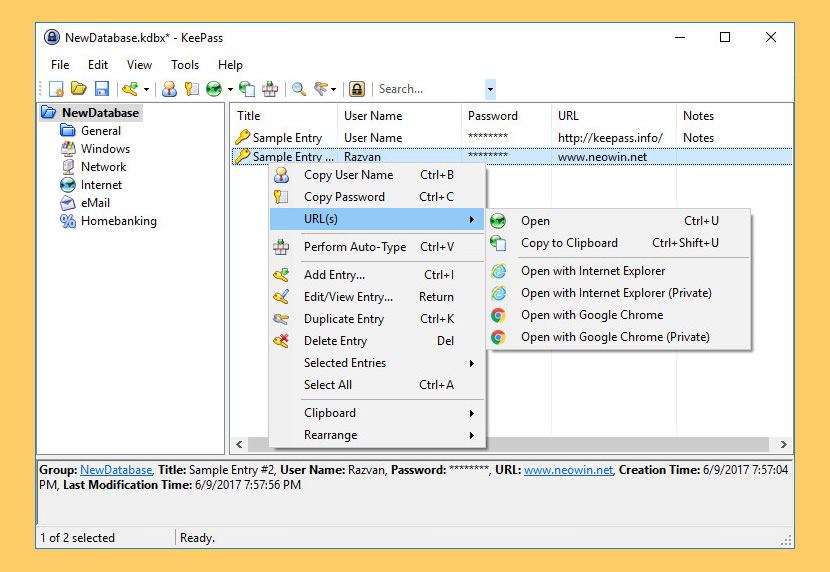Select the eMail group in tree
The image size is (830, 572).
[95, 203]
